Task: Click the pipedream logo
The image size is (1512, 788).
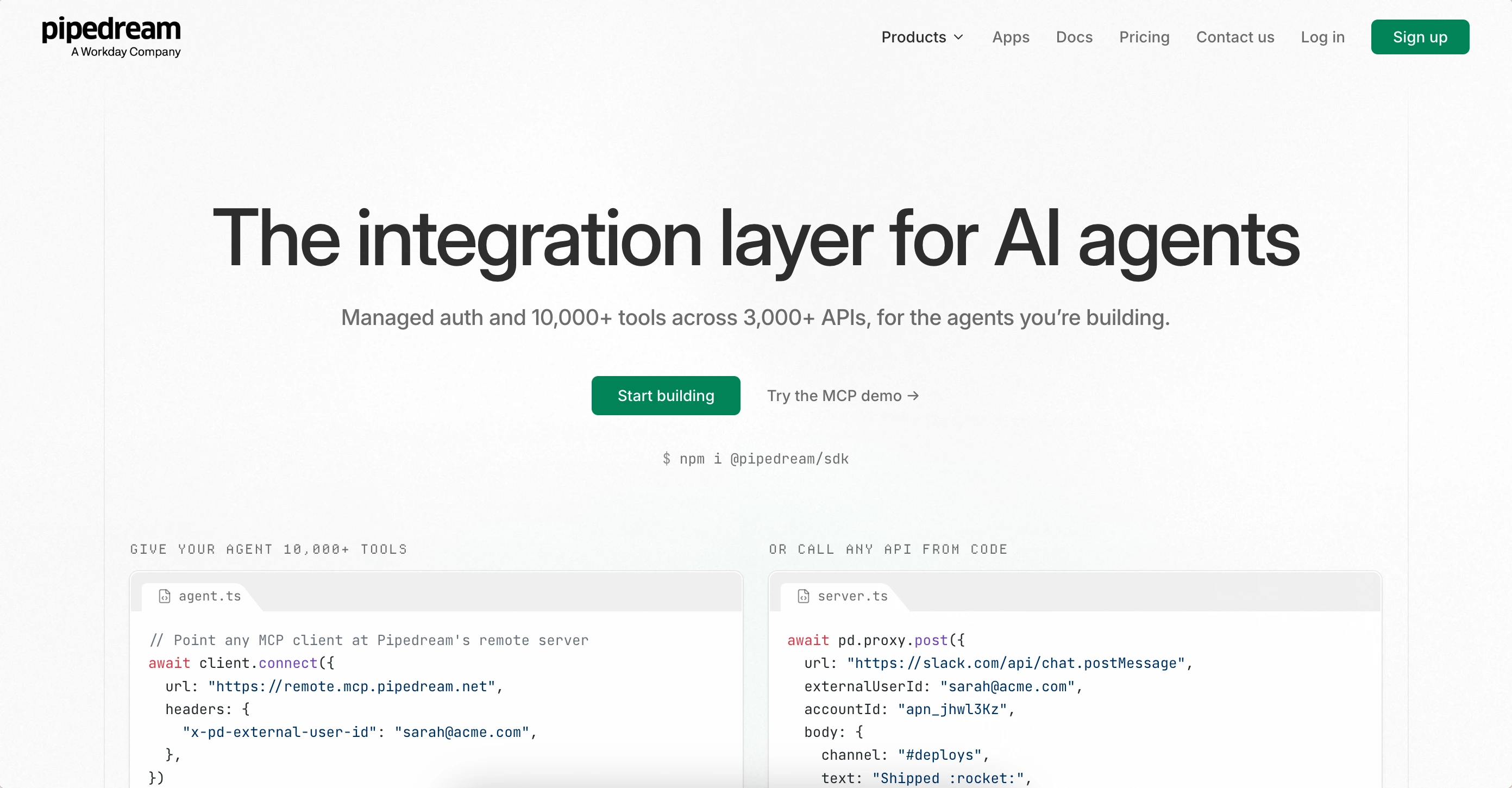Action: 111,36
